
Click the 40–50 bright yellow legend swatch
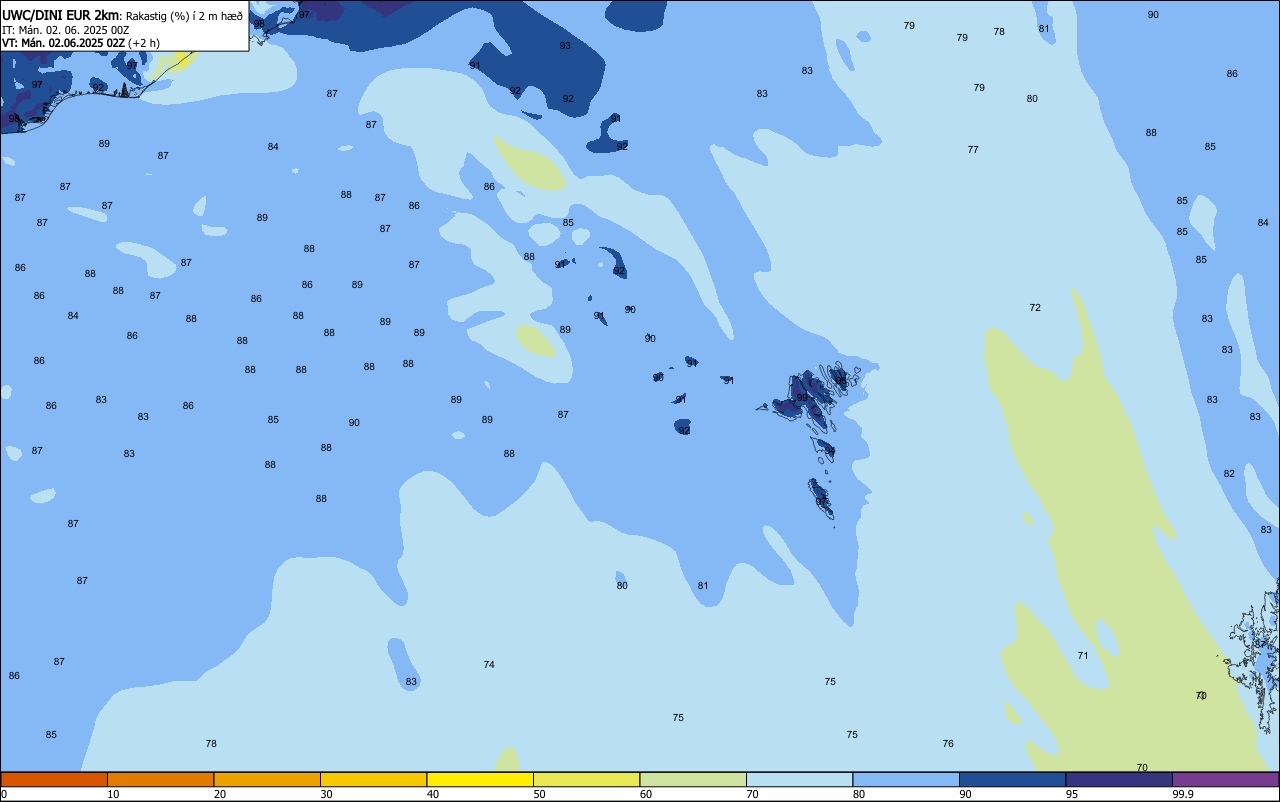[x=480, y=779]
